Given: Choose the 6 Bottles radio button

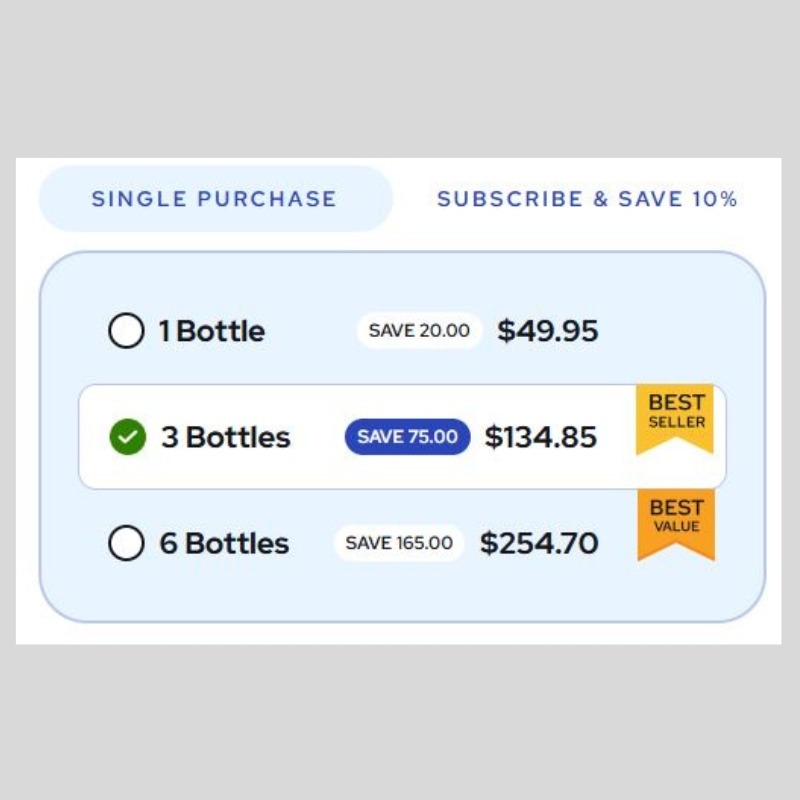Looking at the screenshot, I should (x=126, y=543).
